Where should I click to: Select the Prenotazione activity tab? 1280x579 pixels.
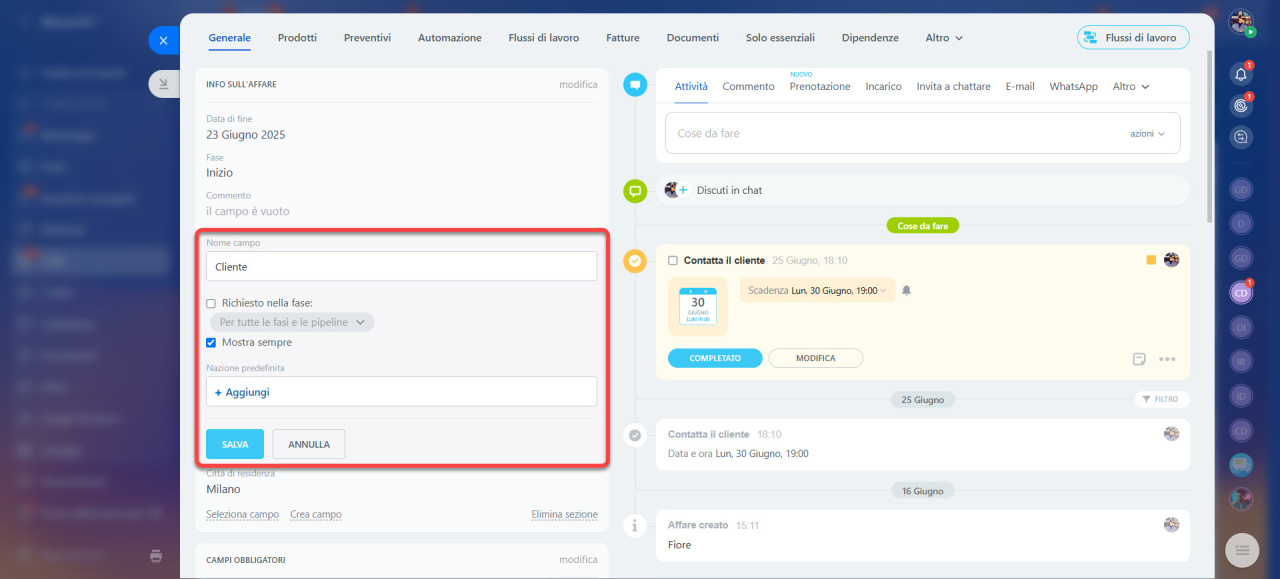820,87
